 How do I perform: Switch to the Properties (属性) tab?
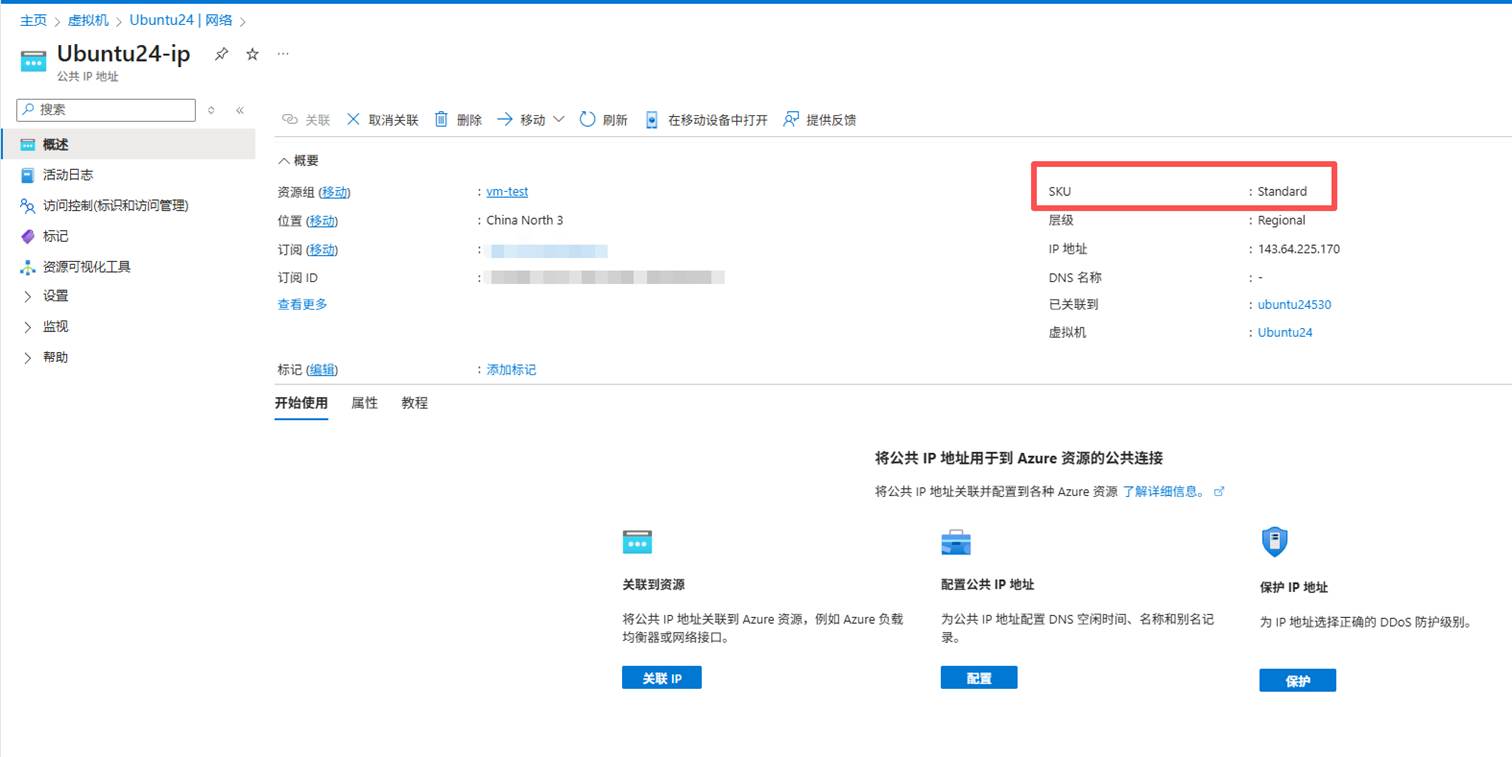tap(364, 403)
